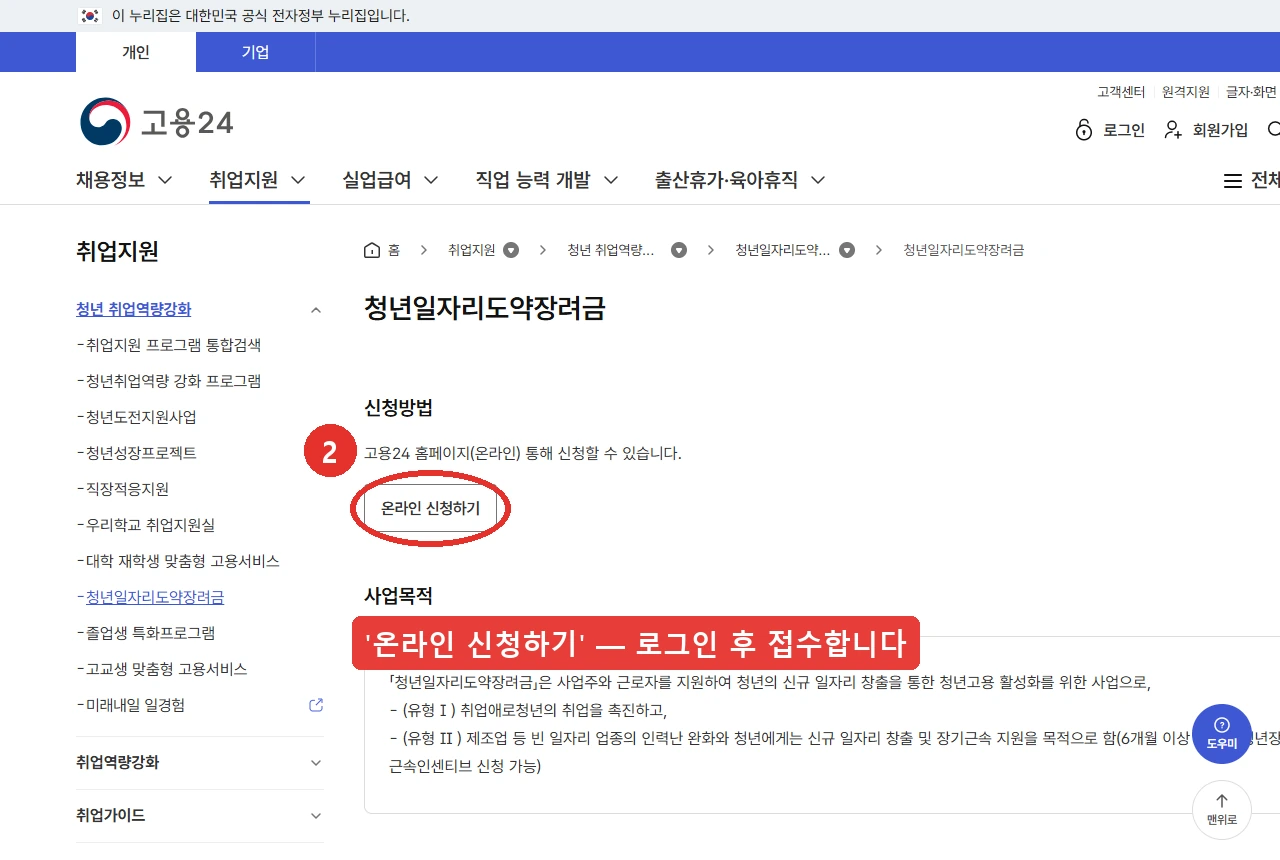Open 미래내일 일경험 in sidebar

click(x=135, y=705)
